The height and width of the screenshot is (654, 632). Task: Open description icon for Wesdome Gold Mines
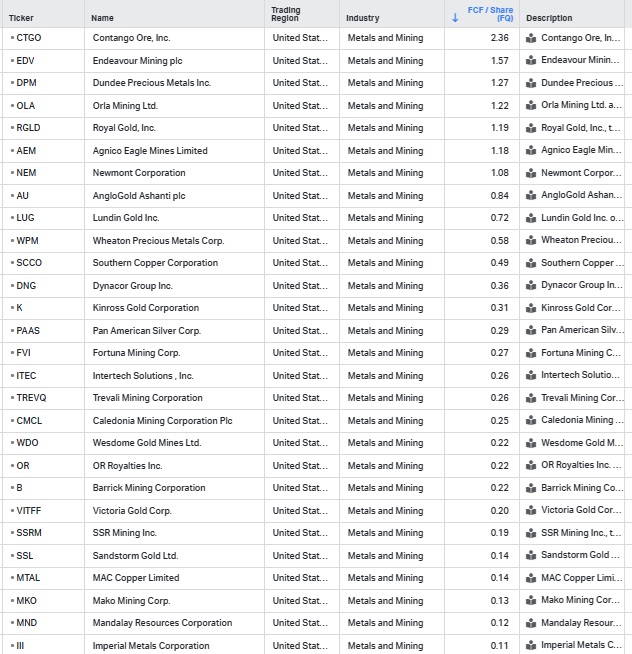click(x=531, y=443)
